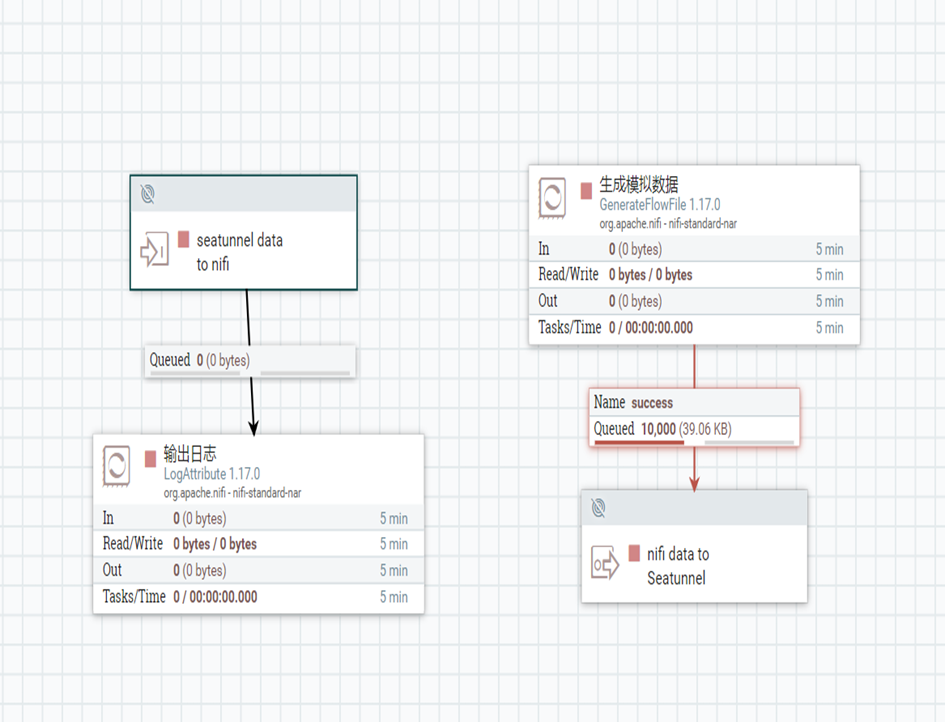
Task: Click the input port icon of seatunnel data to nifi
Action: (154, 250)
